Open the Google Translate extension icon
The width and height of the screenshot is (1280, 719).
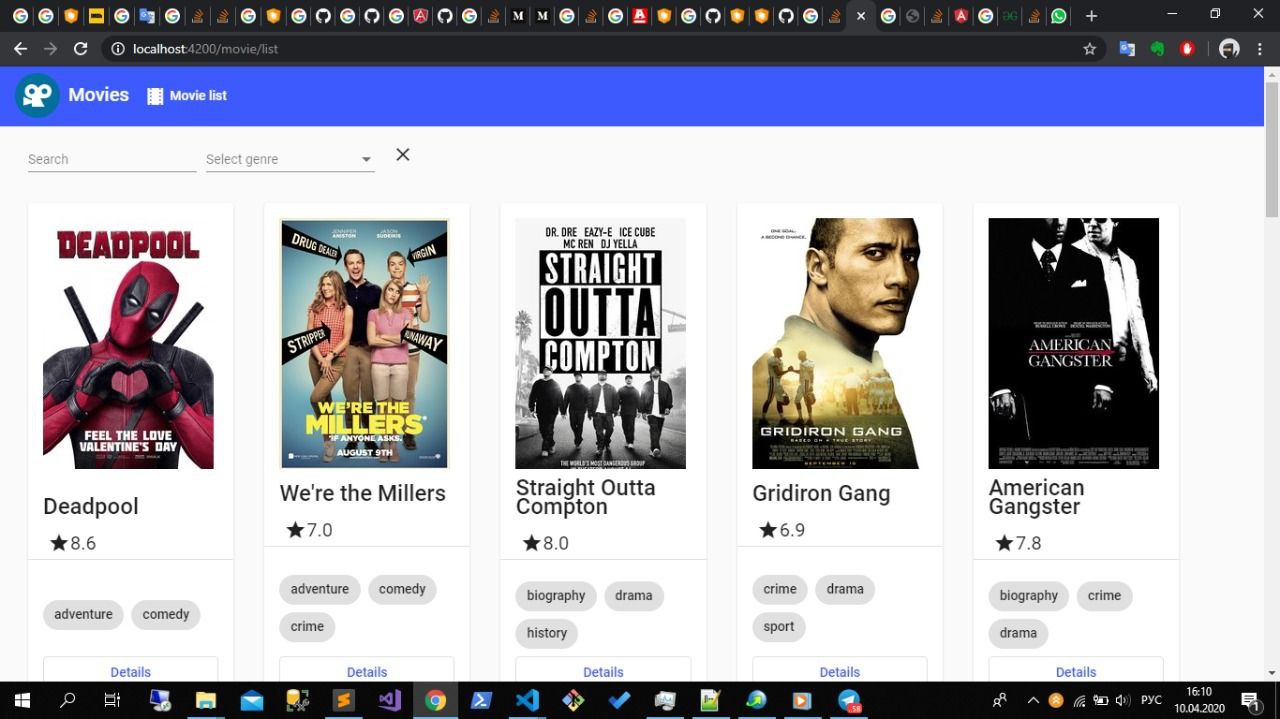(1127, 49)
